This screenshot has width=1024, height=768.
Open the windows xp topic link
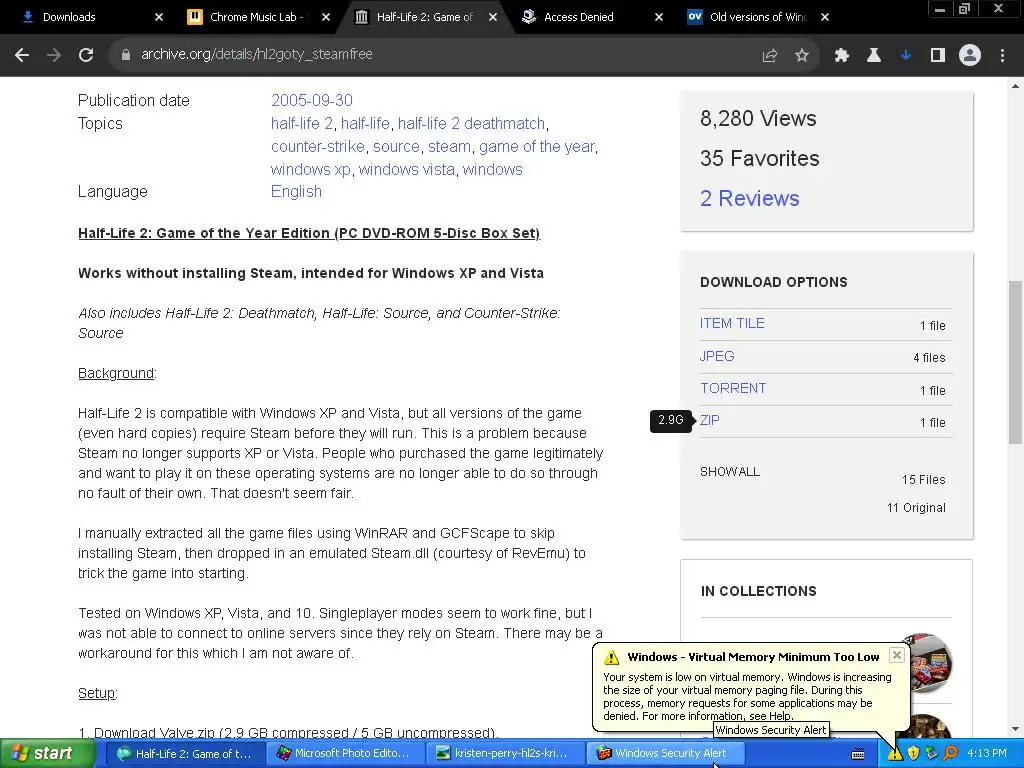(311, 169)
